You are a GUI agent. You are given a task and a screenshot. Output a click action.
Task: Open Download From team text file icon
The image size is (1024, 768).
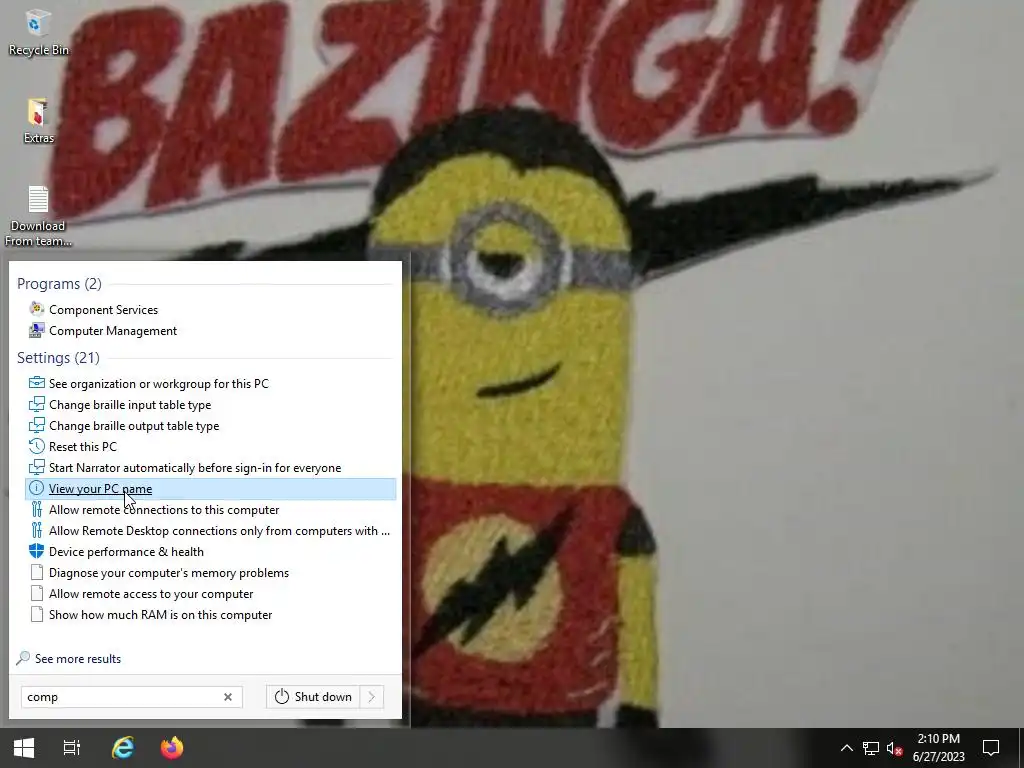38,217
